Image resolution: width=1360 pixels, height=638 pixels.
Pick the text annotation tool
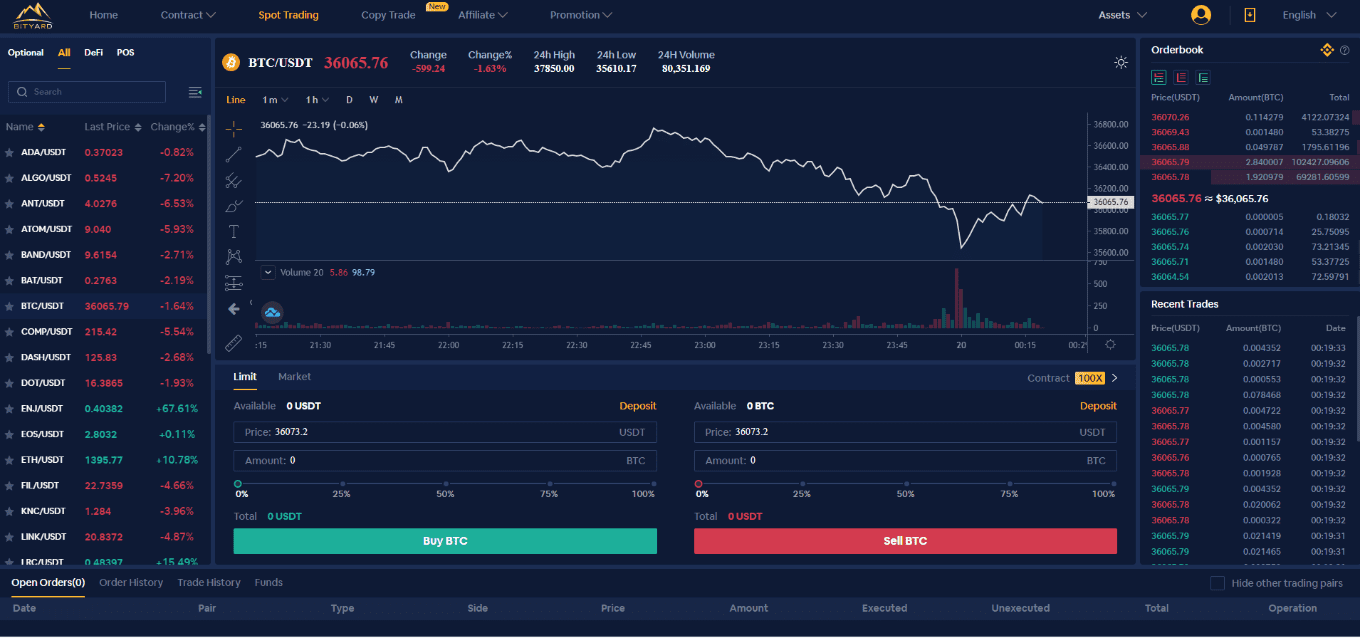[x=233, y=231]
